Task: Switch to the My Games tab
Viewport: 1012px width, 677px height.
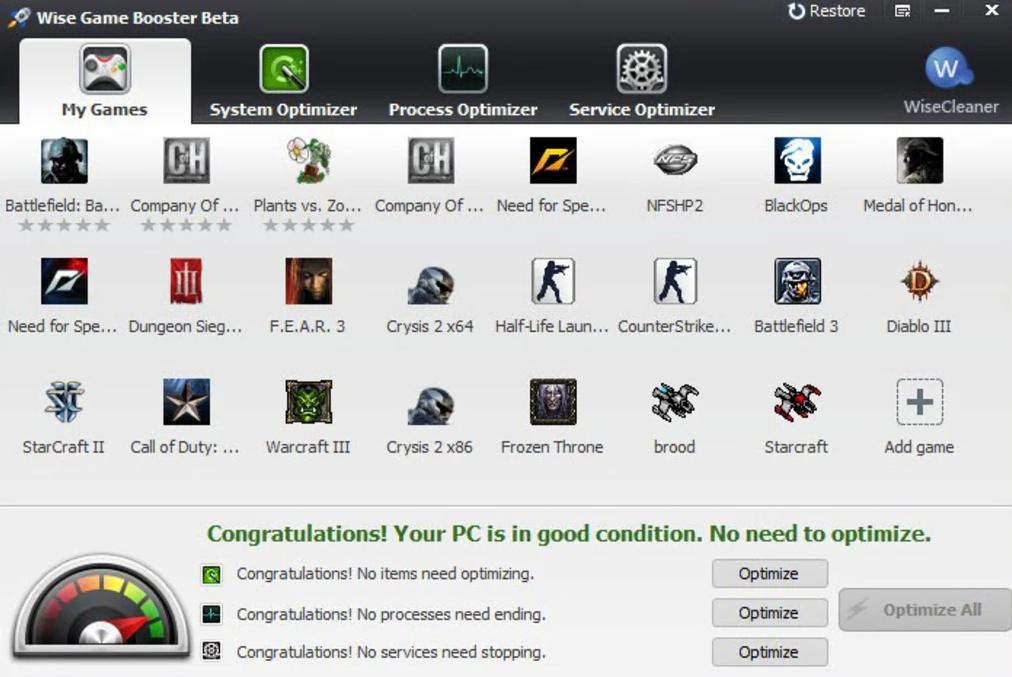Action: pyautogui.click(x=105, y=81)
